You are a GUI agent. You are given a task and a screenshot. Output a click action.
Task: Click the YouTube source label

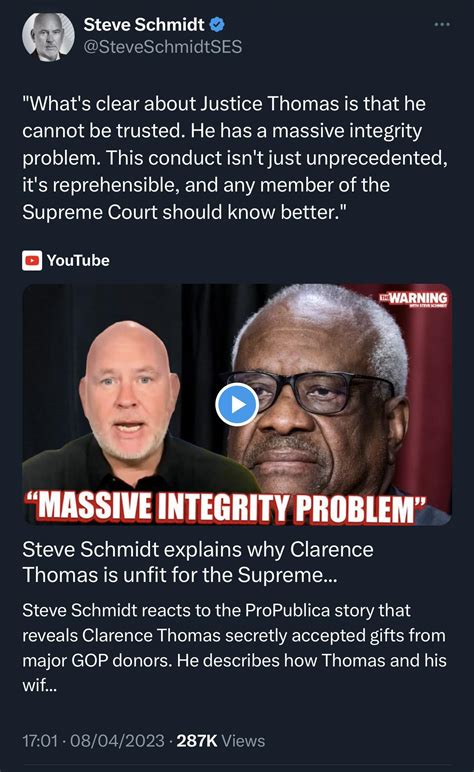click(x=78, y=260)
